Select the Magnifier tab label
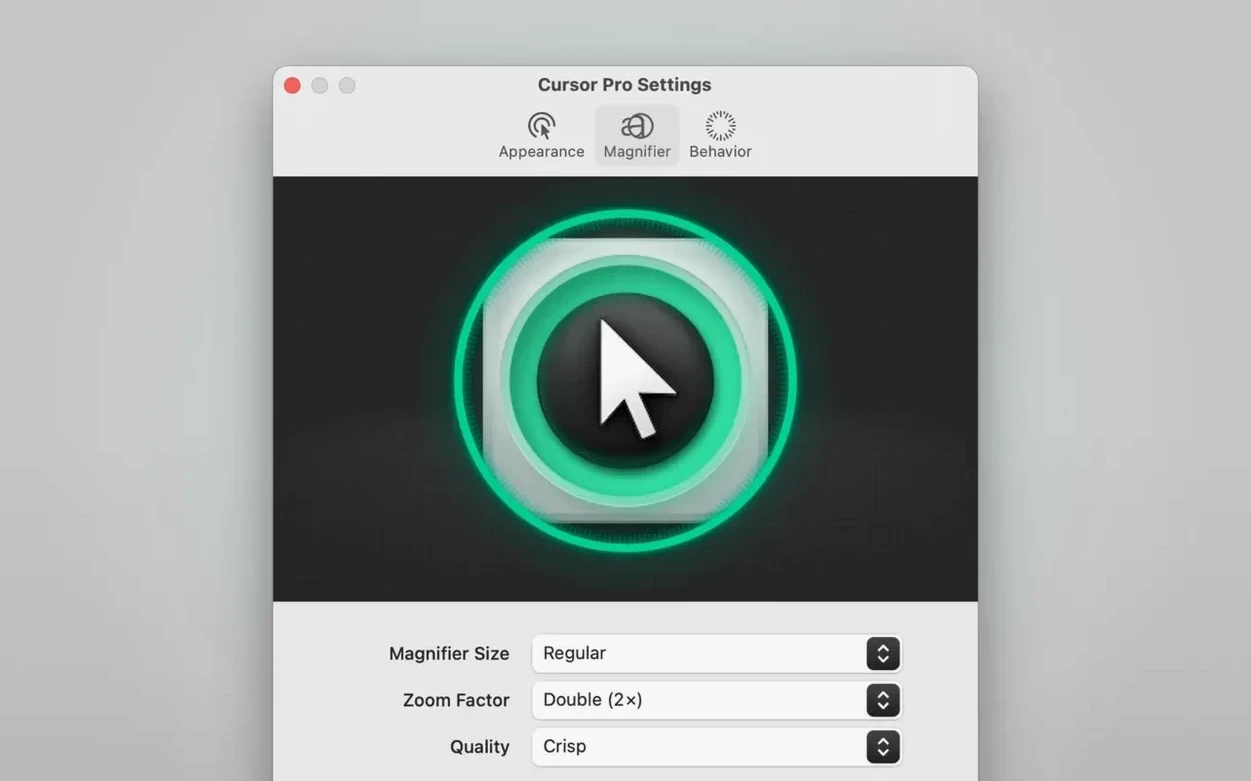Screen dimensions: 1251x781 (x=637, y=152)
